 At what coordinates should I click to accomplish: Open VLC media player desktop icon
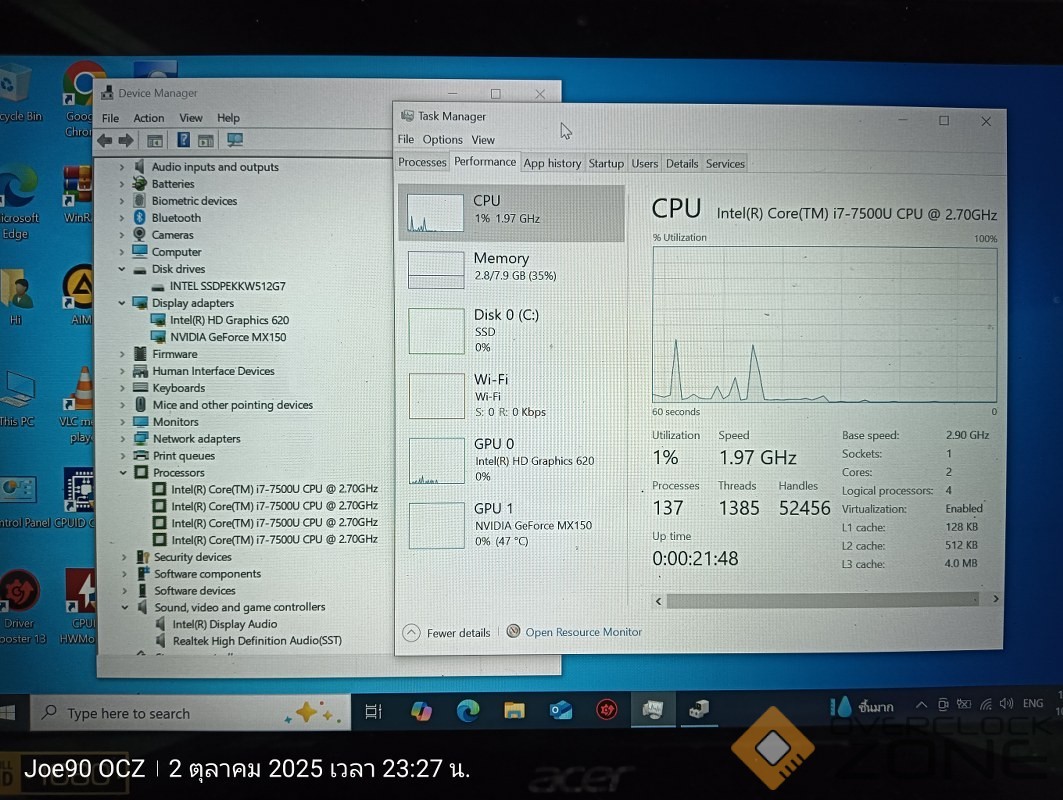[x=80, y=405]
